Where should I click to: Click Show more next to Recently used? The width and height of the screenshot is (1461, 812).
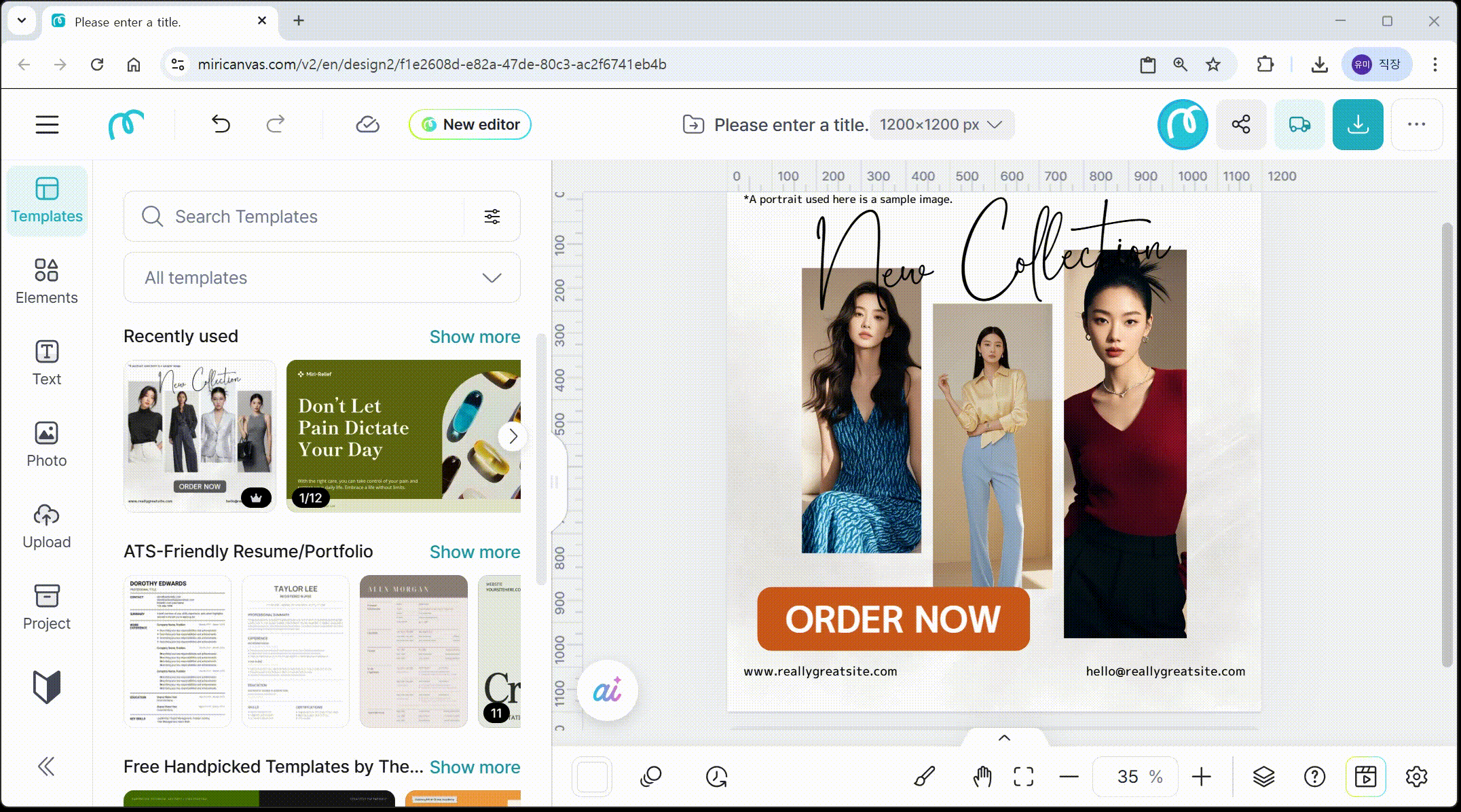[475, 337]
